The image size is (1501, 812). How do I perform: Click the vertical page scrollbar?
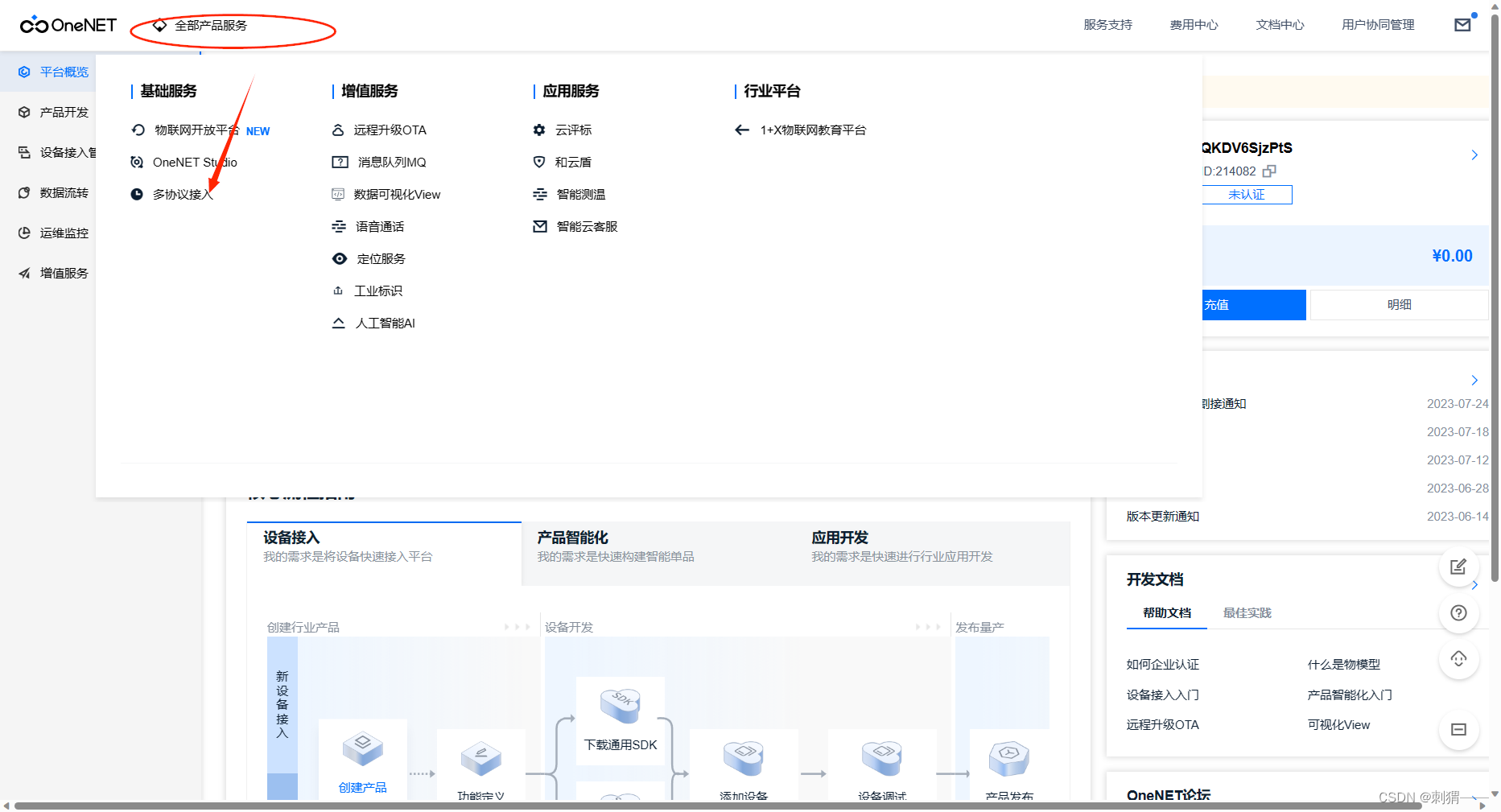click(x=1495, y=298)
